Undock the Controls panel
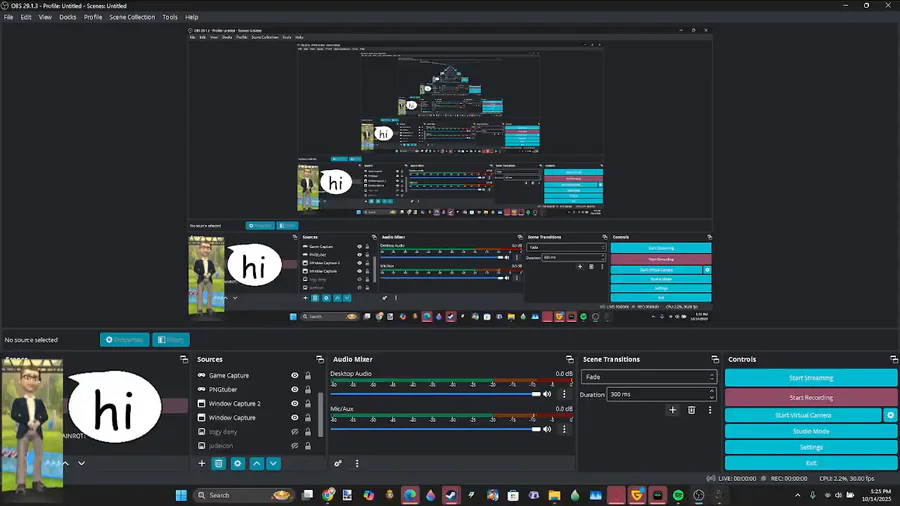 pos(894,359)
